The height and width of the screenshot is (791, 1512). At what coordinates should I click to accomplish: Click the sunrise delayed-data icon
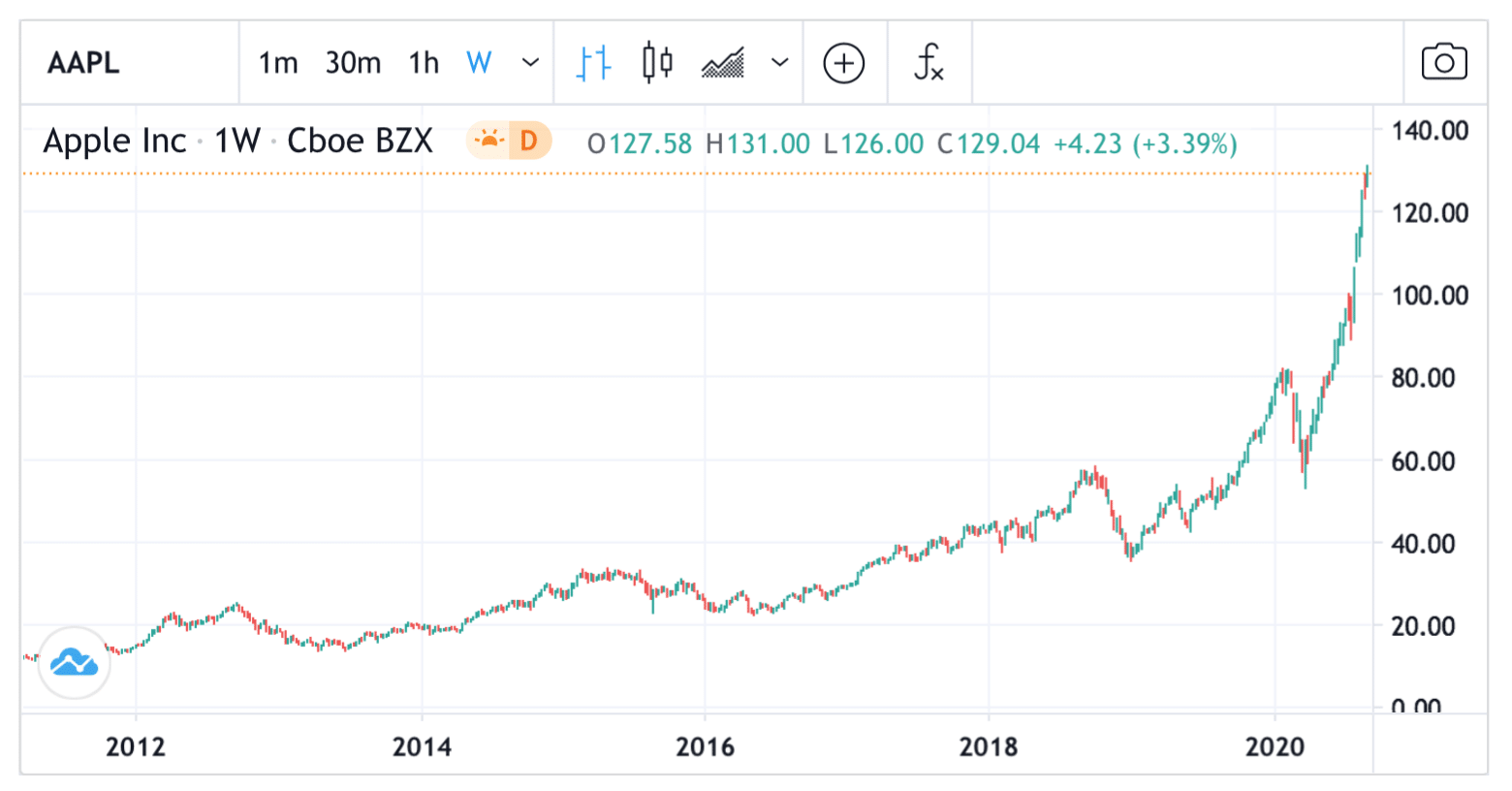tap(489, 141)
